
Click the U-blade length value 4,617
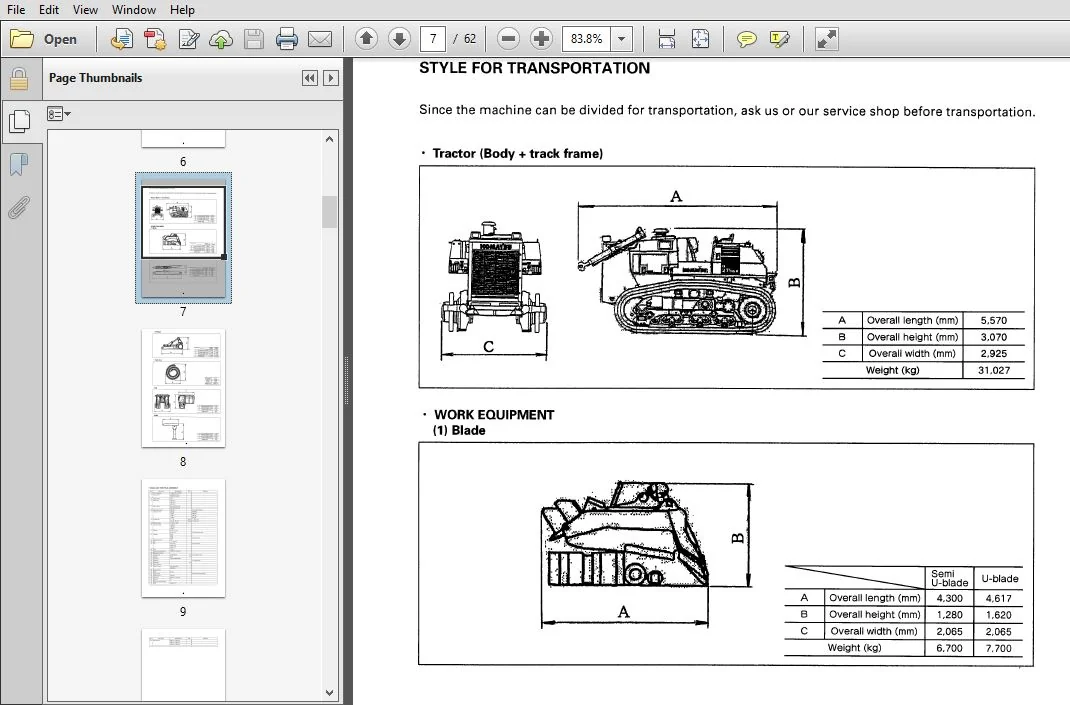tap(998, 599)
